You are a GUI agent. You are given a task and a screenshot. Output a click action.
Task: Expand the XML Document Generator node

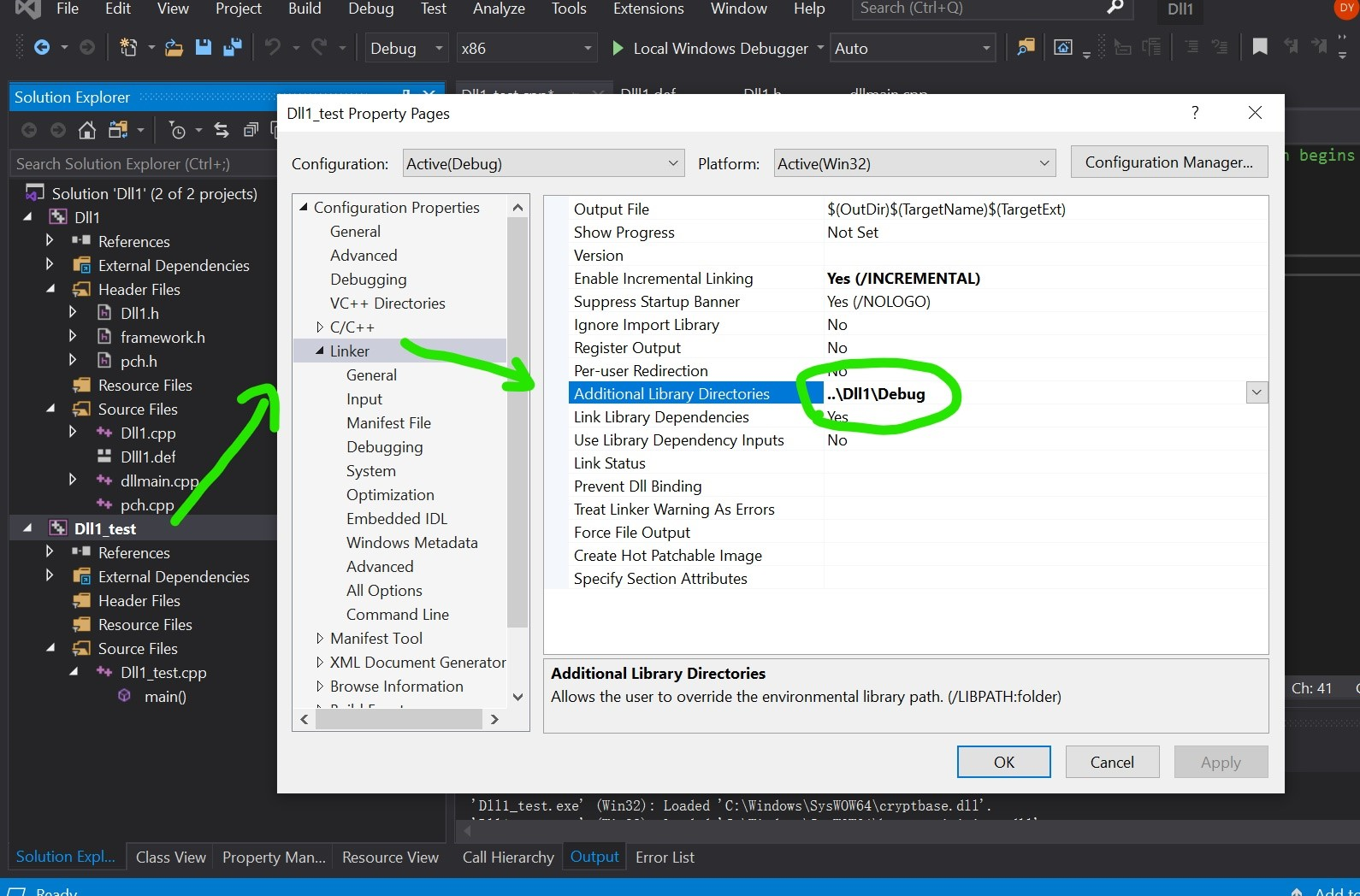(x=320, y=662)
